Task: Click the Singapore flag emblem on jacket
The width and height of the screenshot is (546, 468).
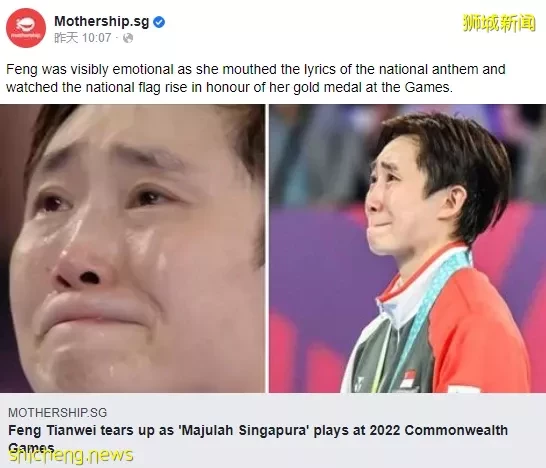Action: pos(408,379)
